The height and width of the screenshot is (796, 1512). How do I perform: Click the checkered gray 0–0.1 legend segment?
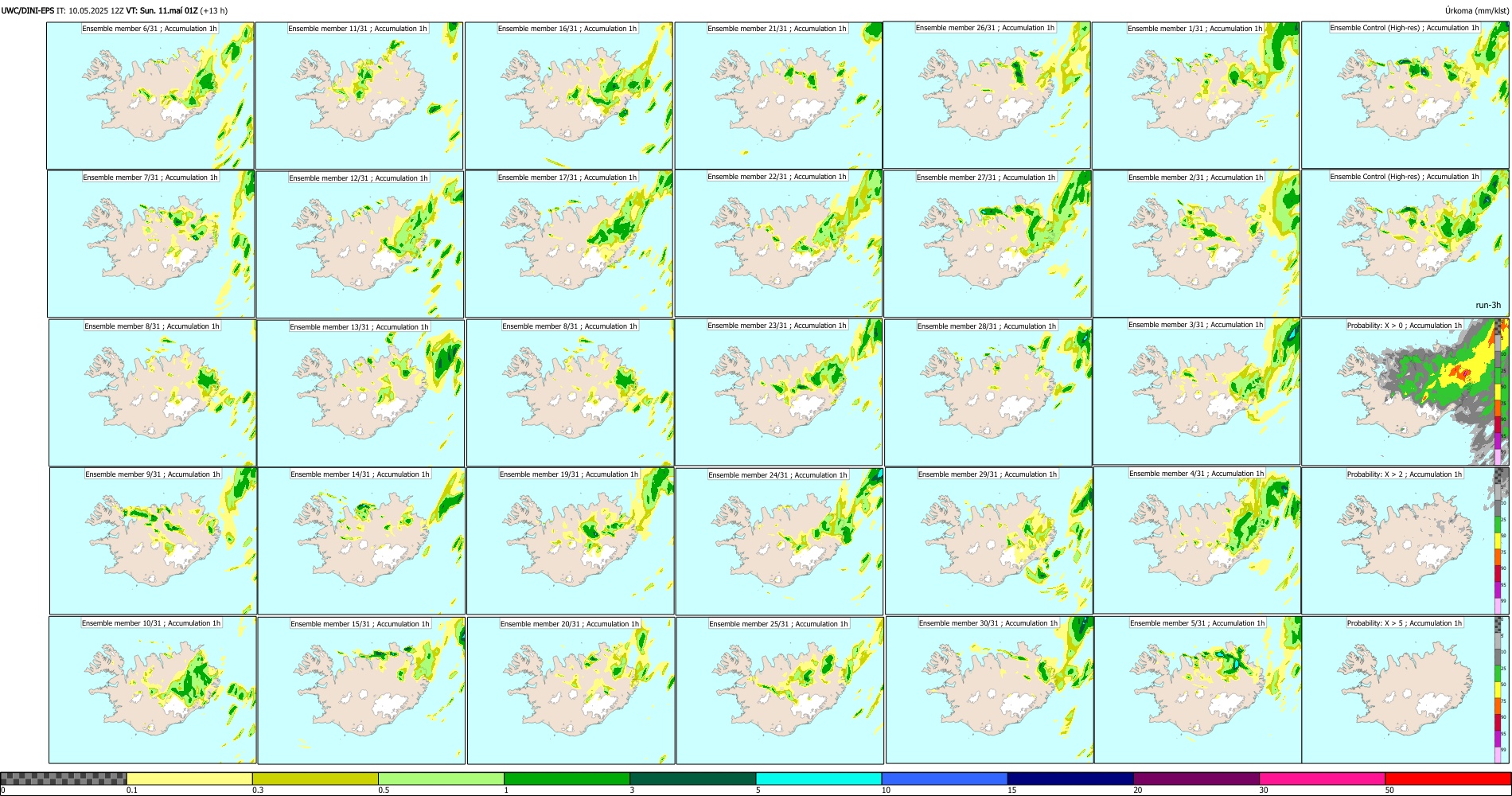coord(64,778)
